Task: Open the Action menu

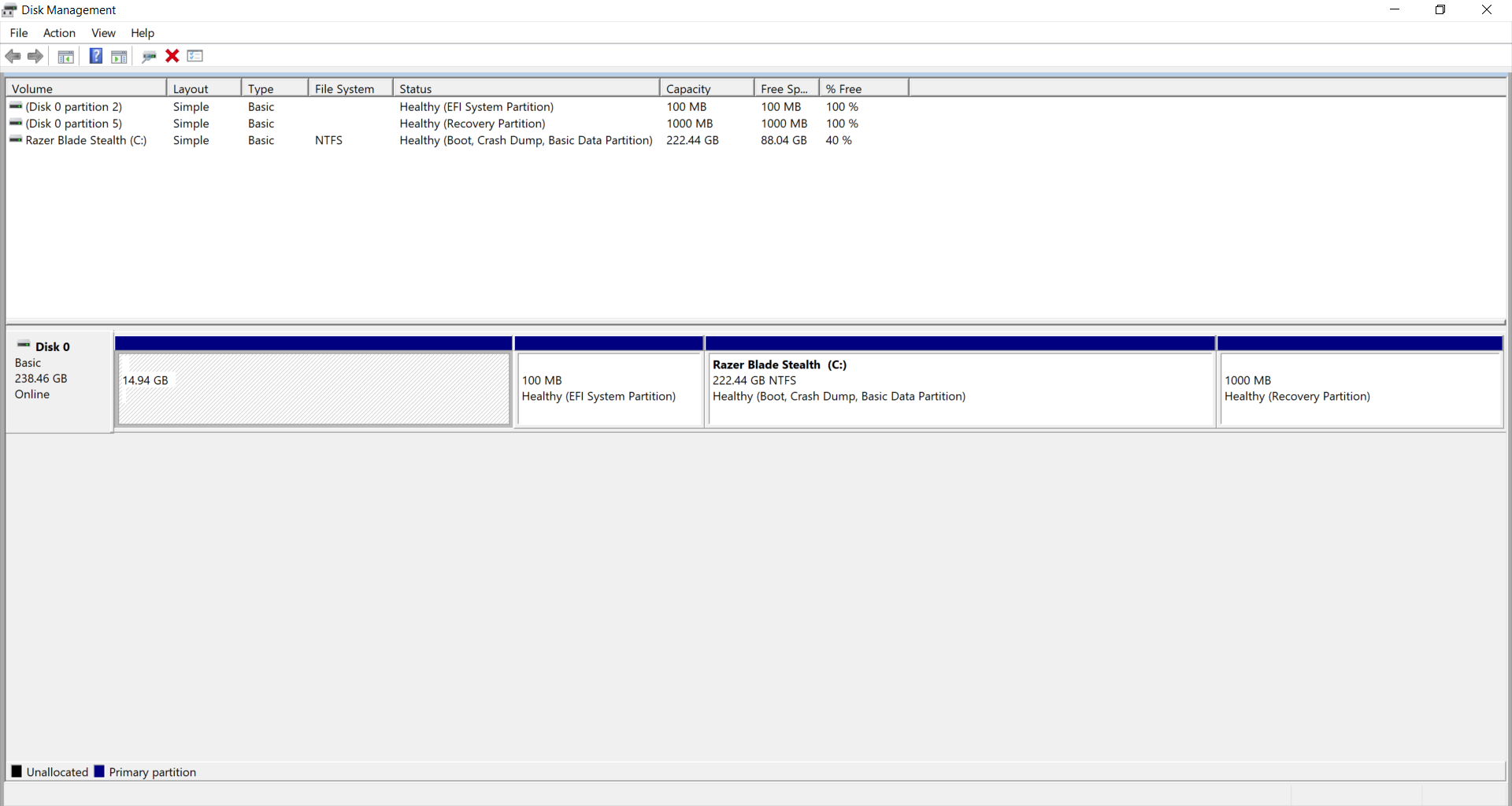Action: coord(59,33)
